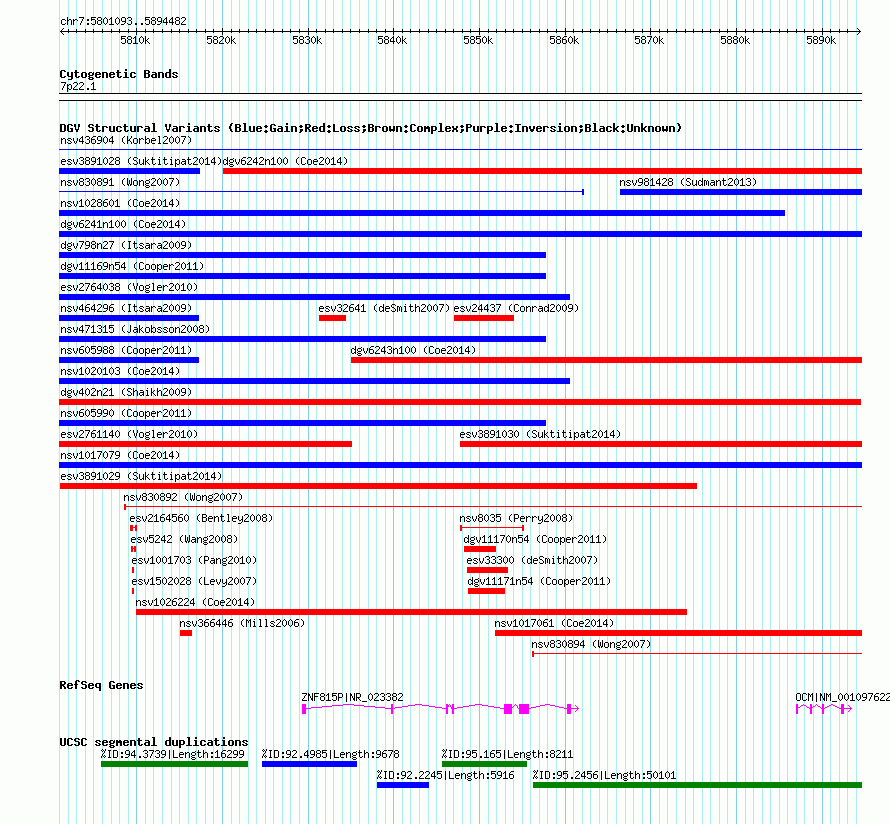This screenshot has width=890, height=824.
Task: Open variant nsv605988 (Cooper2011)
Action: [126, 350]
